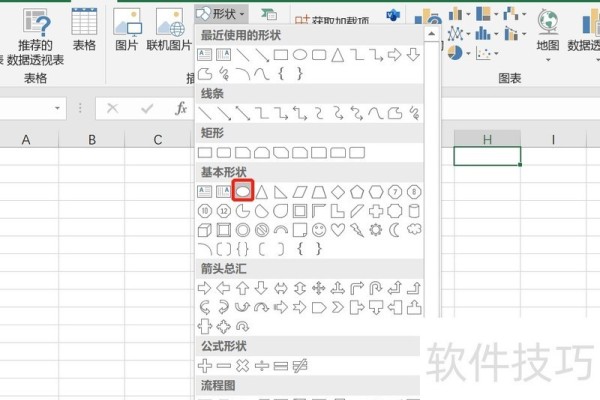Pick the dodecagon shape labeled 12
The image size is (600, 400).
224,211
